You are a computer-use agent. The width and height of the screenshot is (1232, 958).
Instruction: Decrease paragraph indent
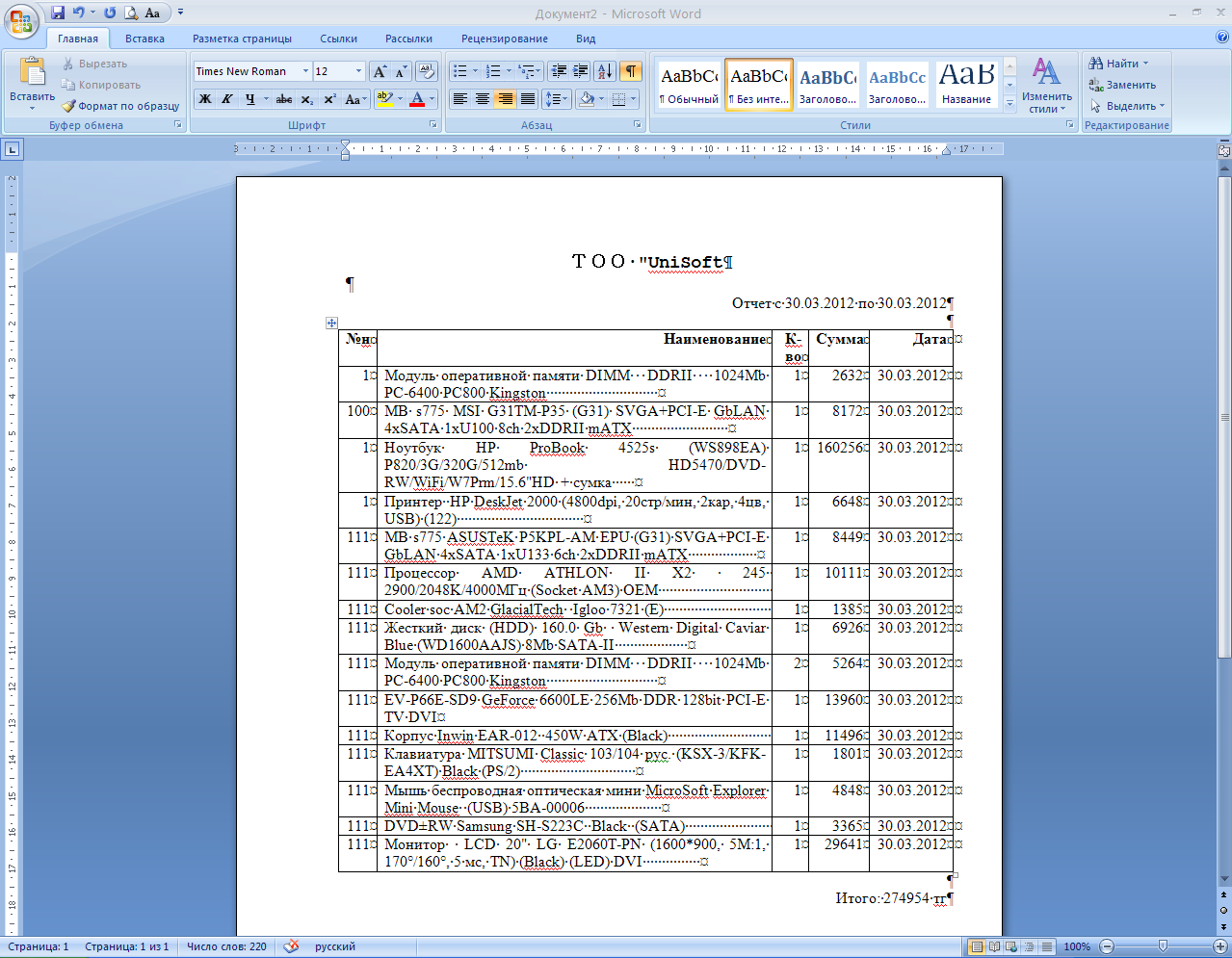(559, 71)
